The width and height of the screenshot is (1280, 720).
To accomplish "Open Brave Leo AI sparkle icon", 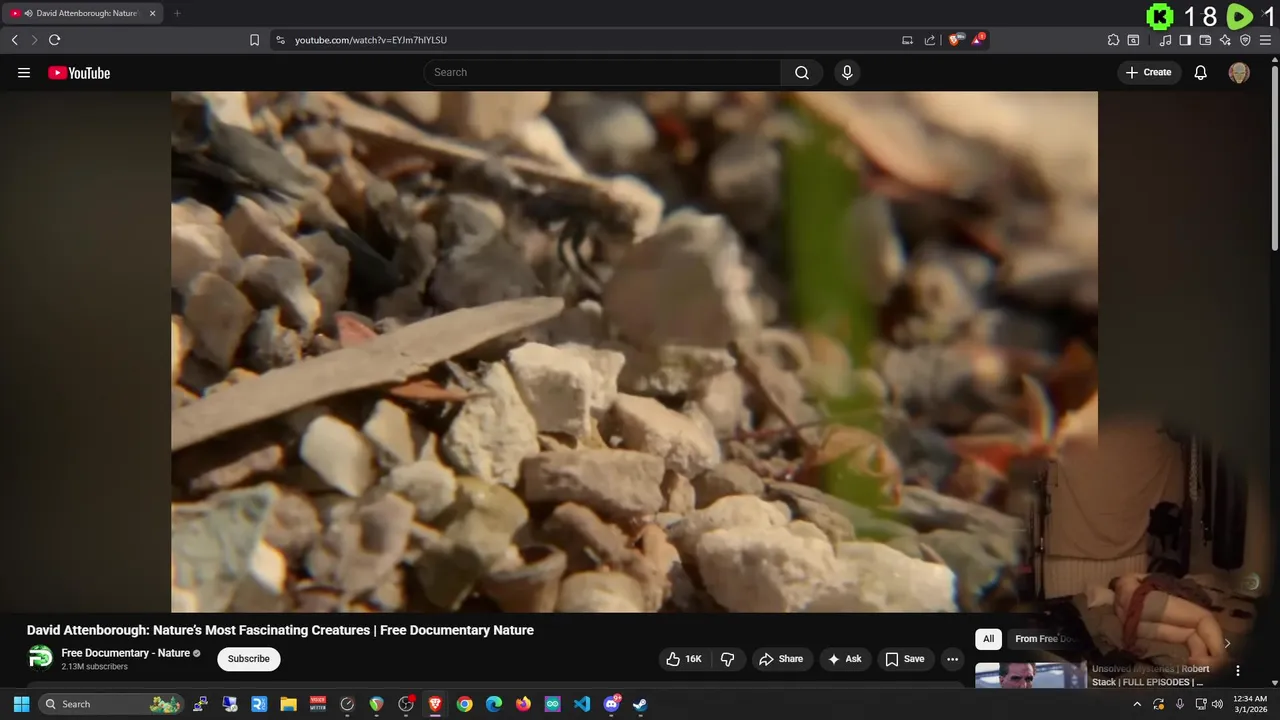I will coord(1225,40).
